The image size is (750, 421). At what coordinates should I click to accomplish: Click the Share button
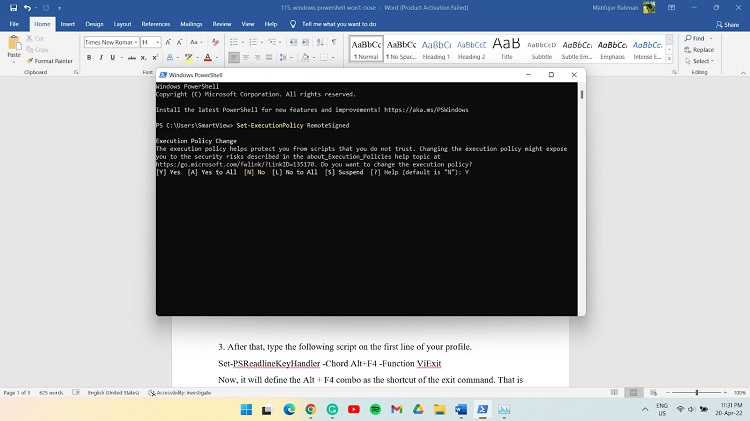tap(726, 24)
